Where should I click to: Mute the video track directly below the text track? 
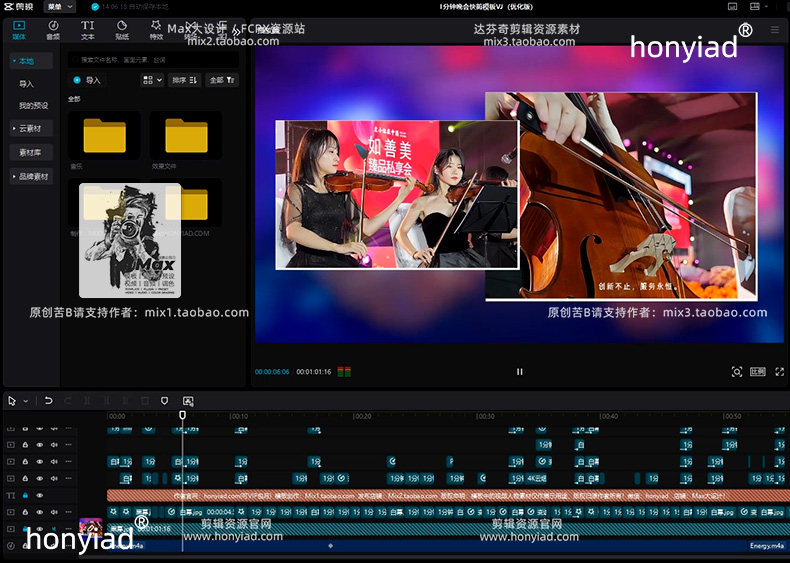click(x=54, y=512)
